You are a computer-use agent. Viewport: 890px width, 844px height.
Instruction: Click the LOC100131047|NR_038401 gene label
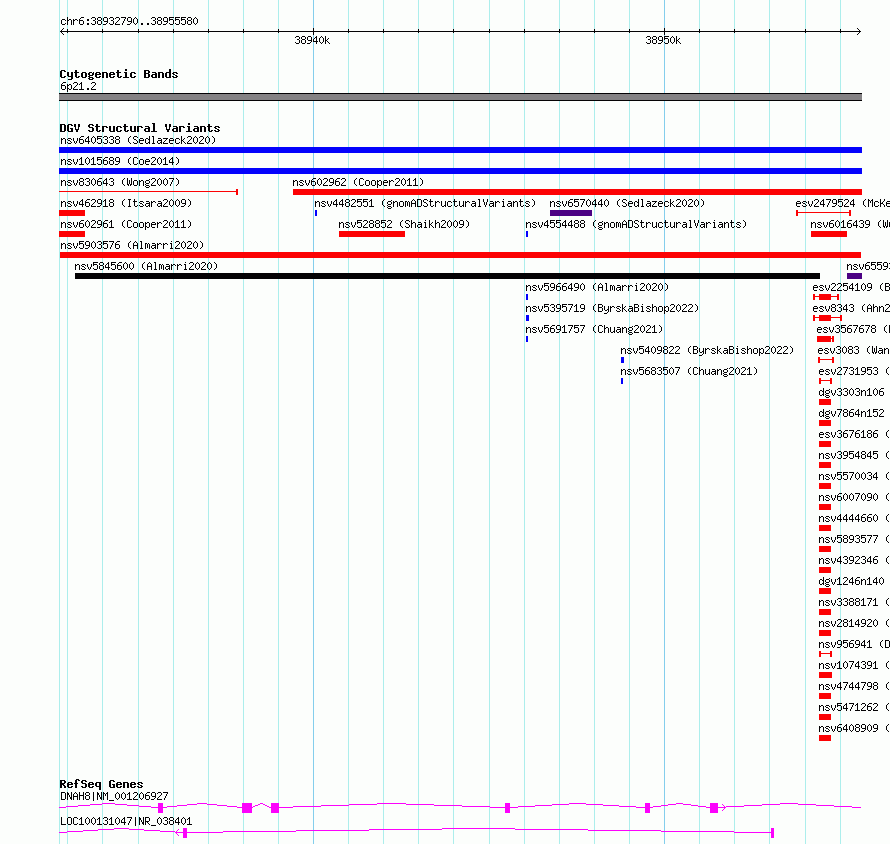[x=126, y=821]
